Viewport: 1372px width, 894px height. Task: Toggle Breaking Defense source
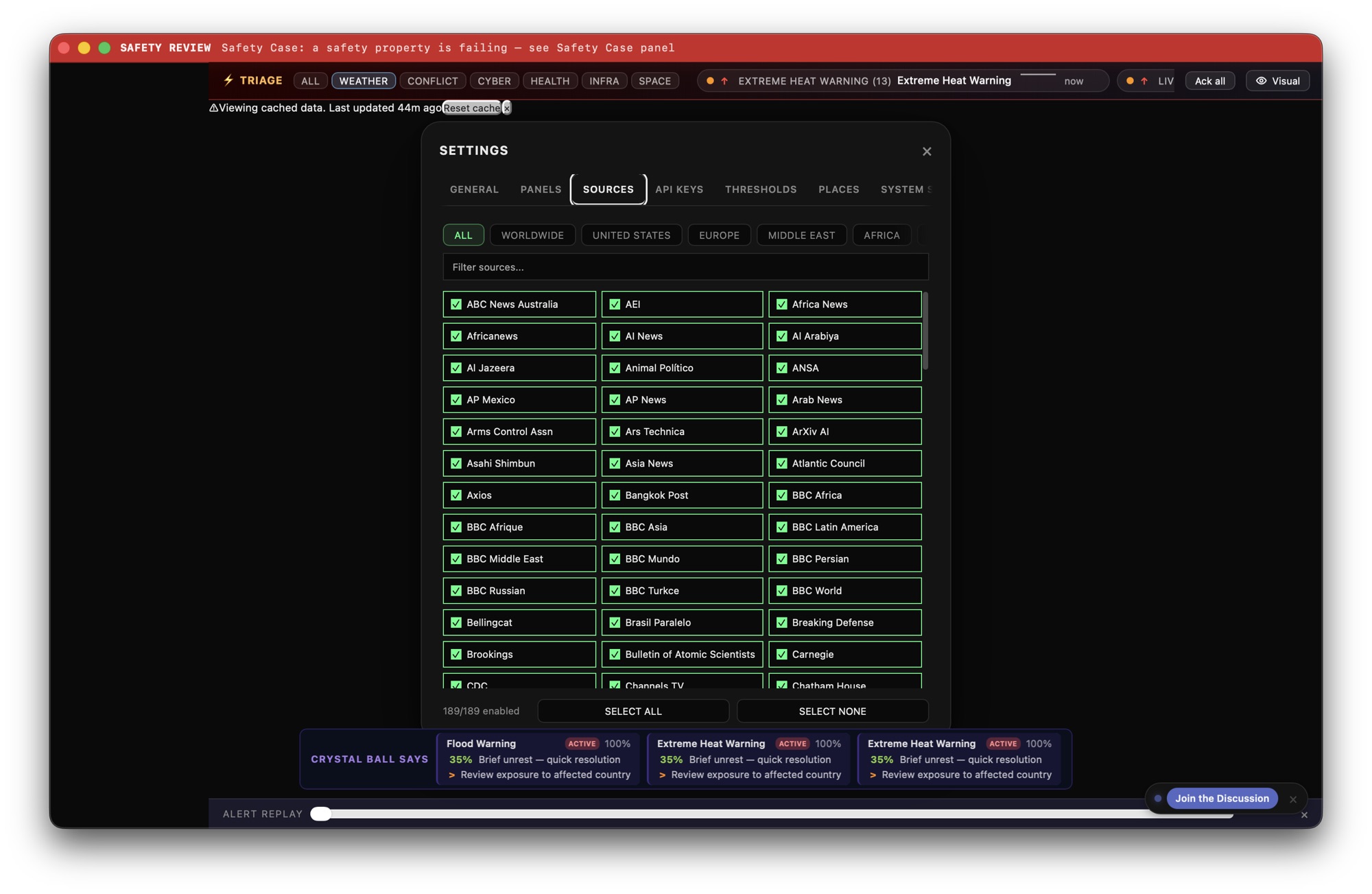click(x=781, y=622)
